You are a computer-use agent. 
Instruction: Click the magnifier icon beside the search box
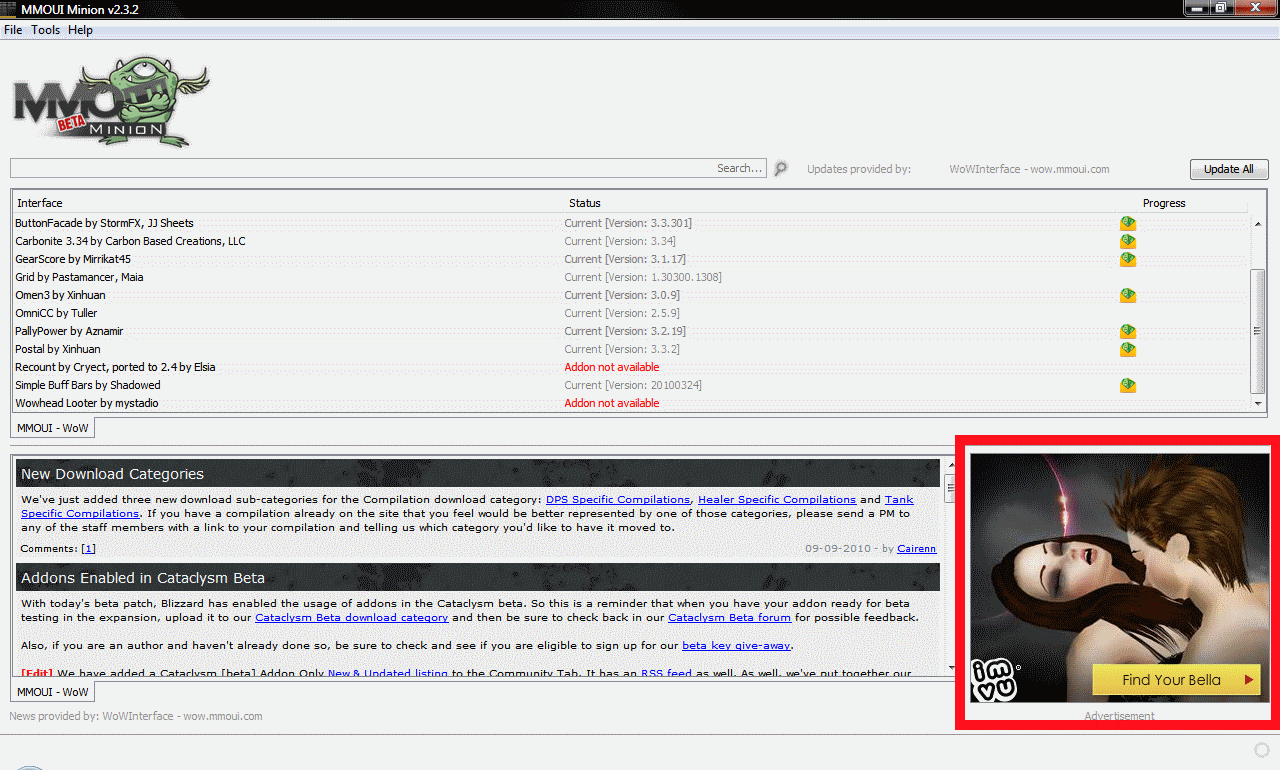781,169
